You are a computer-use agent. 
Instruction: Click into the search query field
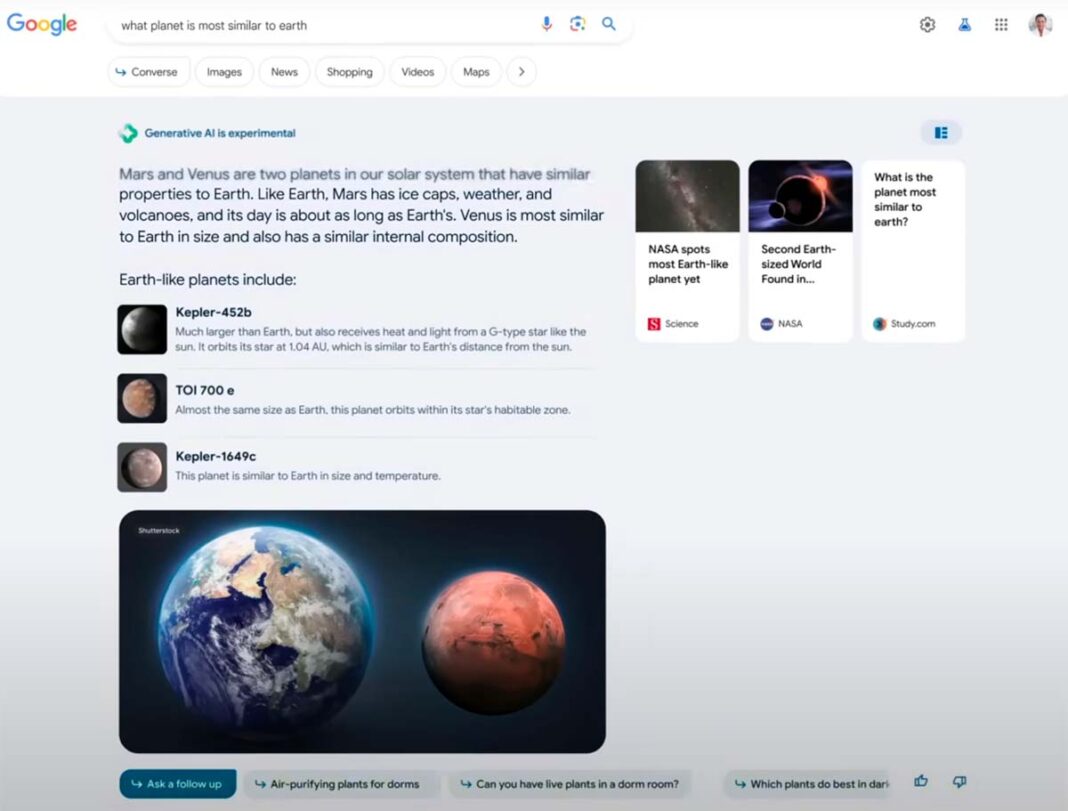click(x=320, y=25)
